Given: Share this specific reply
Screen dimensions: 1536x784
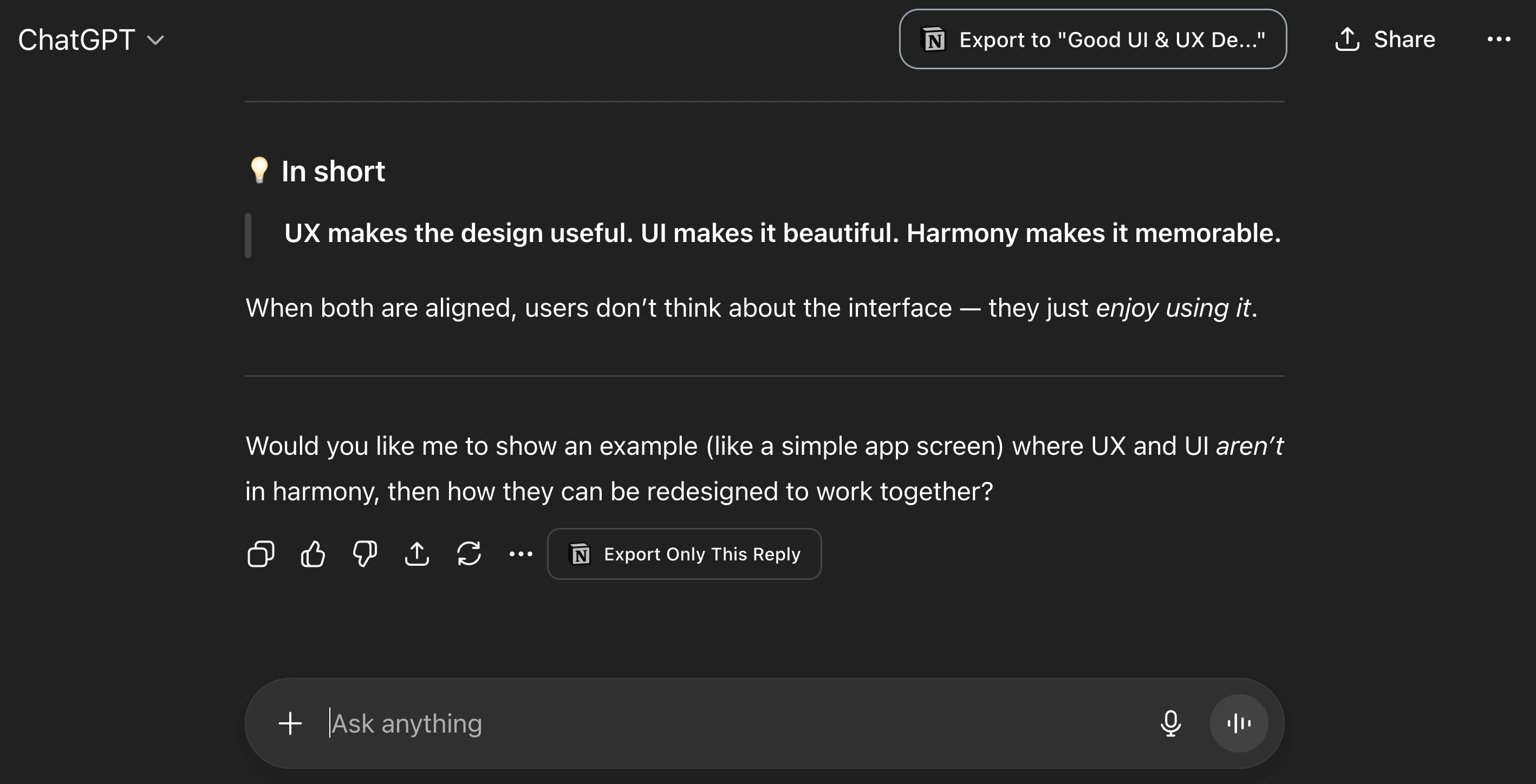Looking at the screenshot, I should [x=418, y=554].
